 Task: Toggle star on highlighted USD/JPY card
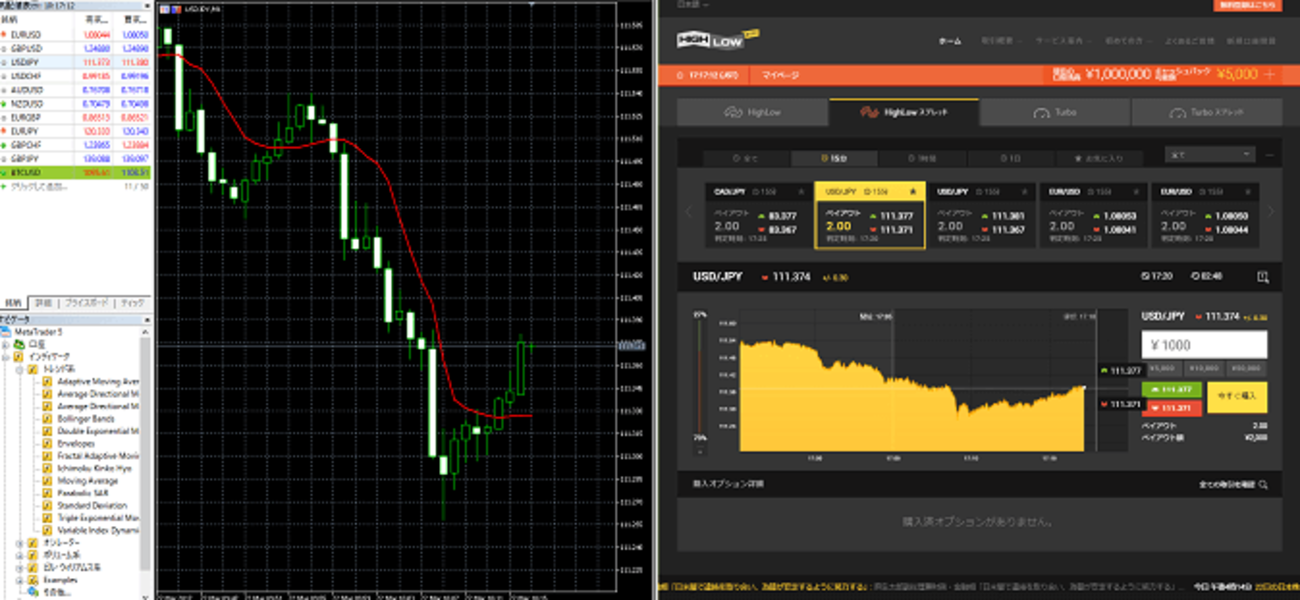tap(912, 191)
